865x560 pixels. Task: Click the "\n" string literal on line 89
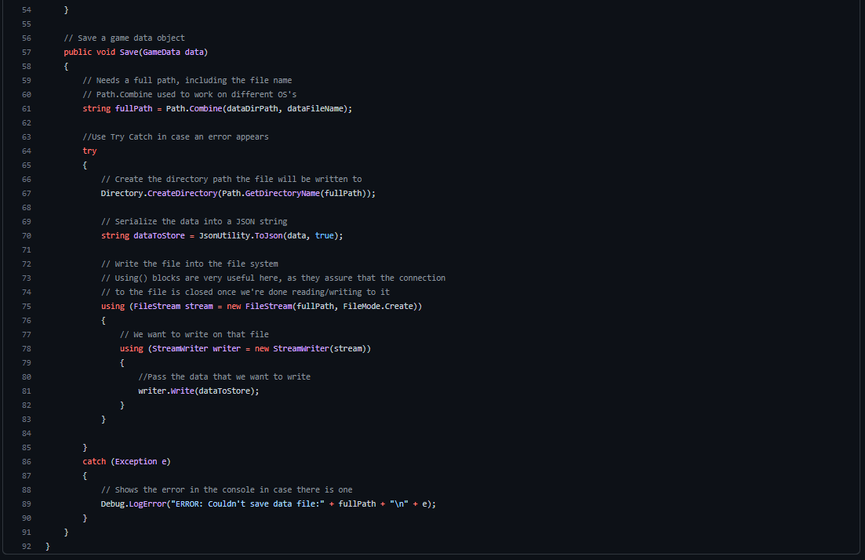[x=399, y=504]
